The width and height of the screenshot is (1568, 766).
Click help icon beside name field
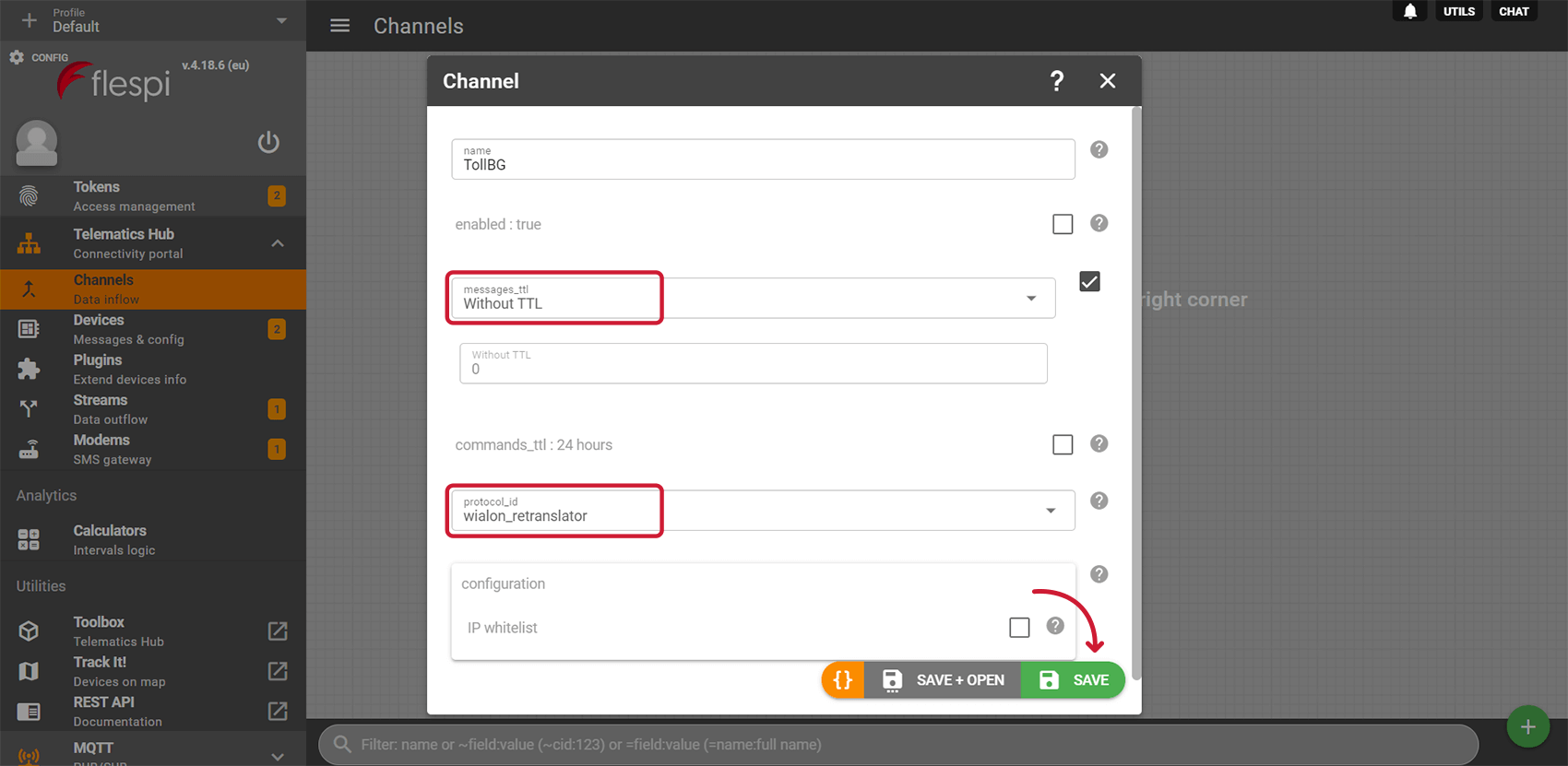(x=1099, y=149)
